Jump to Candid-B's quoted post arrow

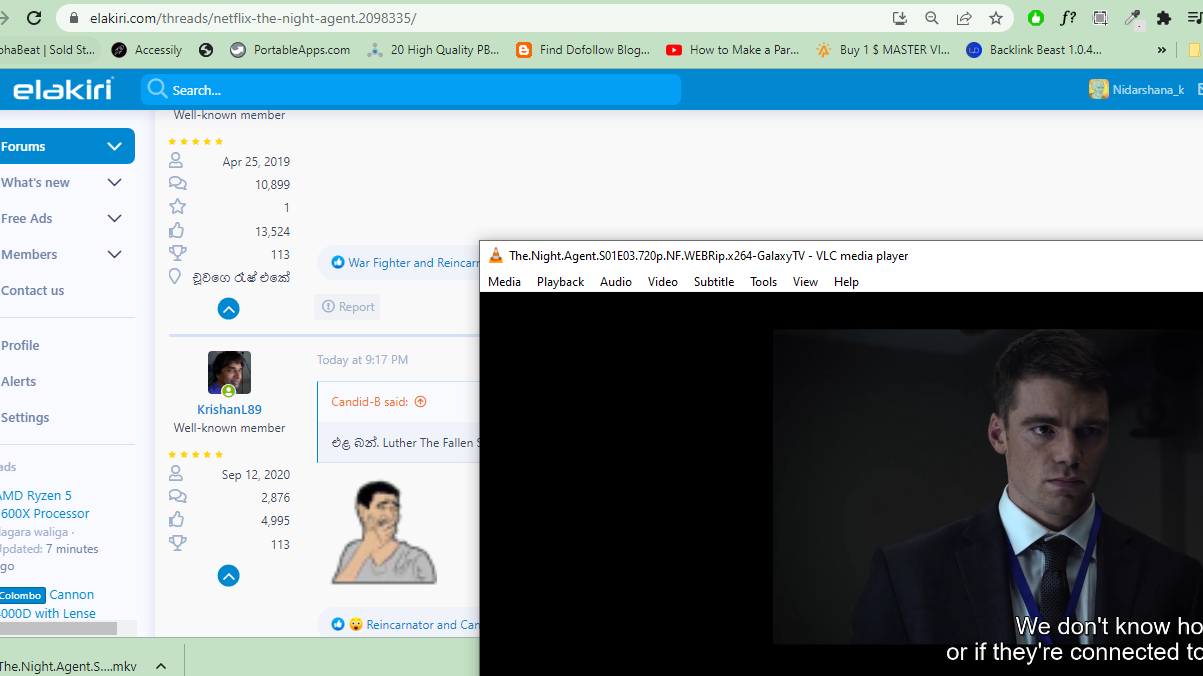click(x=420, y=402)
